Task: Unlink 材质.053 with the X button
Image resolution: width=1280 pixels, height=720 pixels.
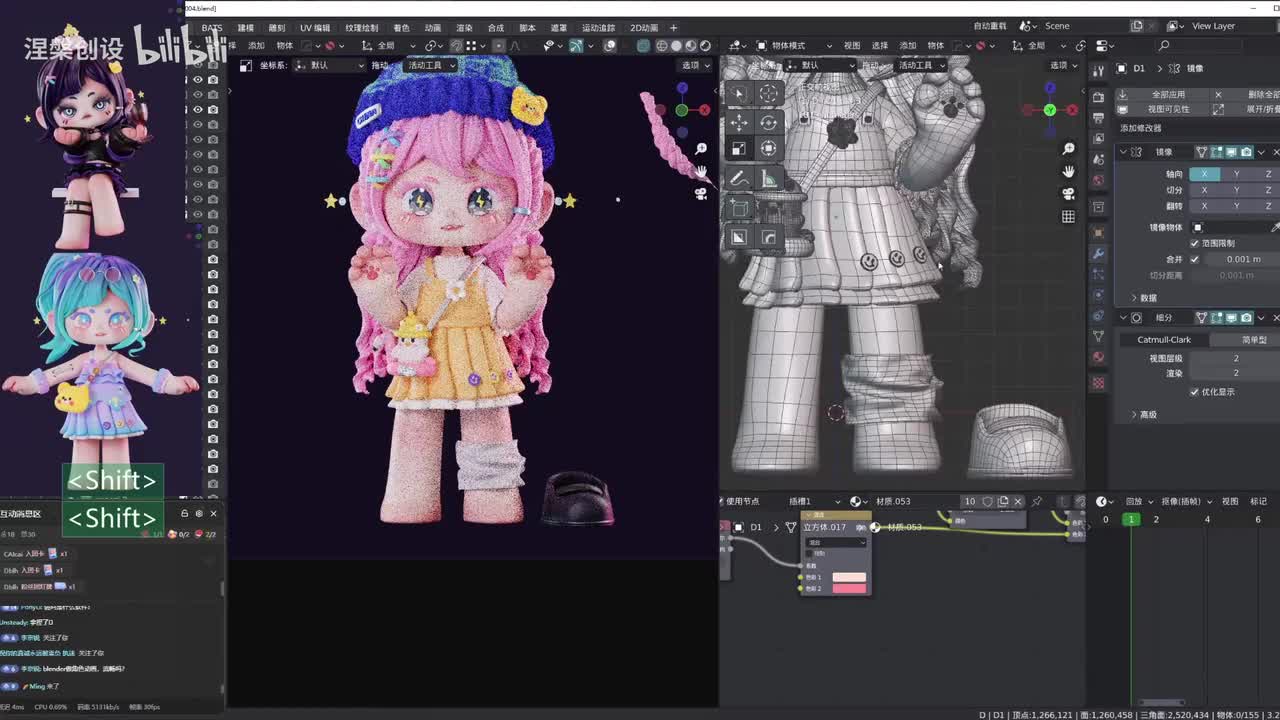Action: [x=1018, y=501]
